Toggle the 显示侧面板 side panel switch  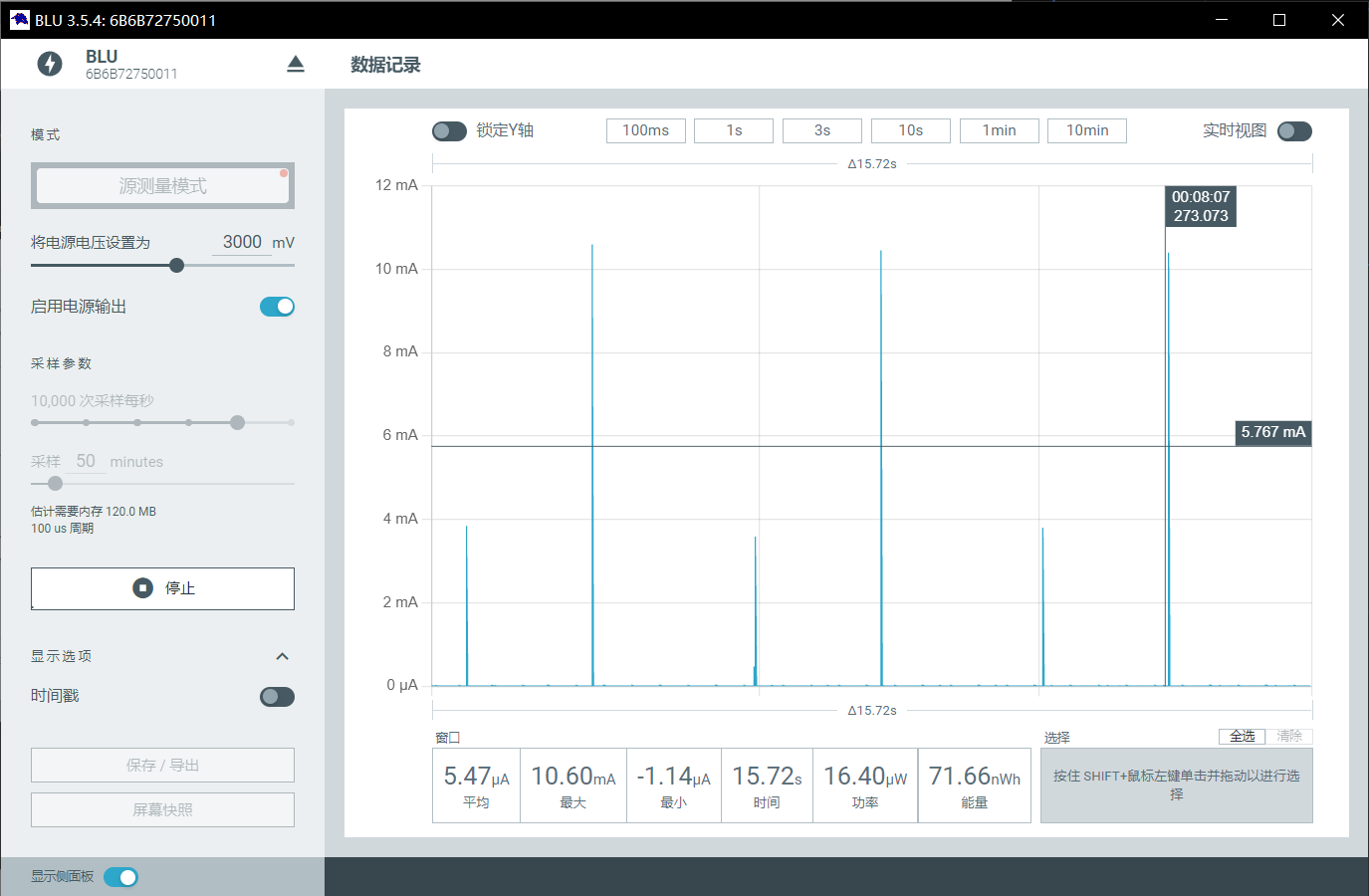120,877
